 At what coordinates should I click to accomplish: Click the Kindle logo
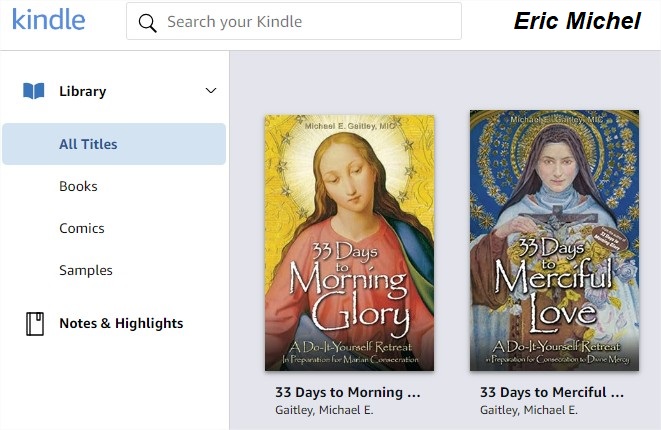point(48,20)
